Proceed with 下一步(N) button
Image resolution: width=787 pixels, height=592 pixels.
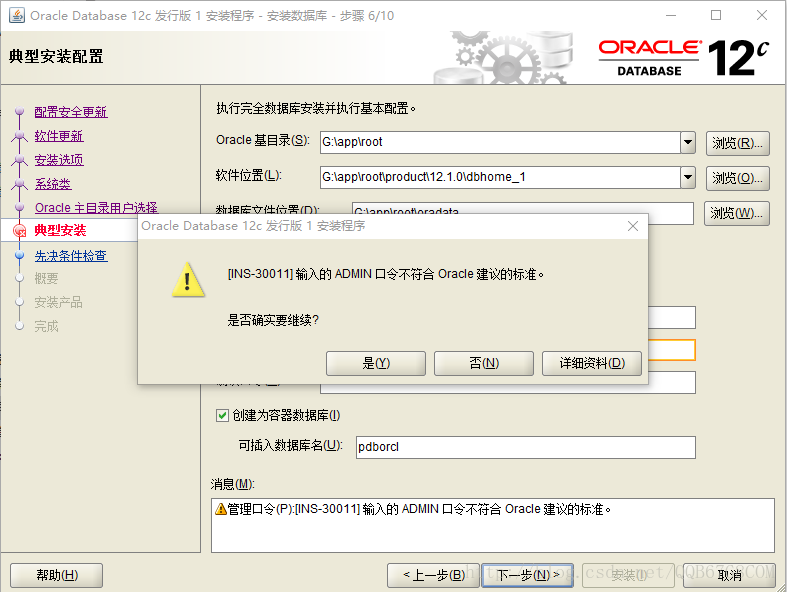click(528, 575)
